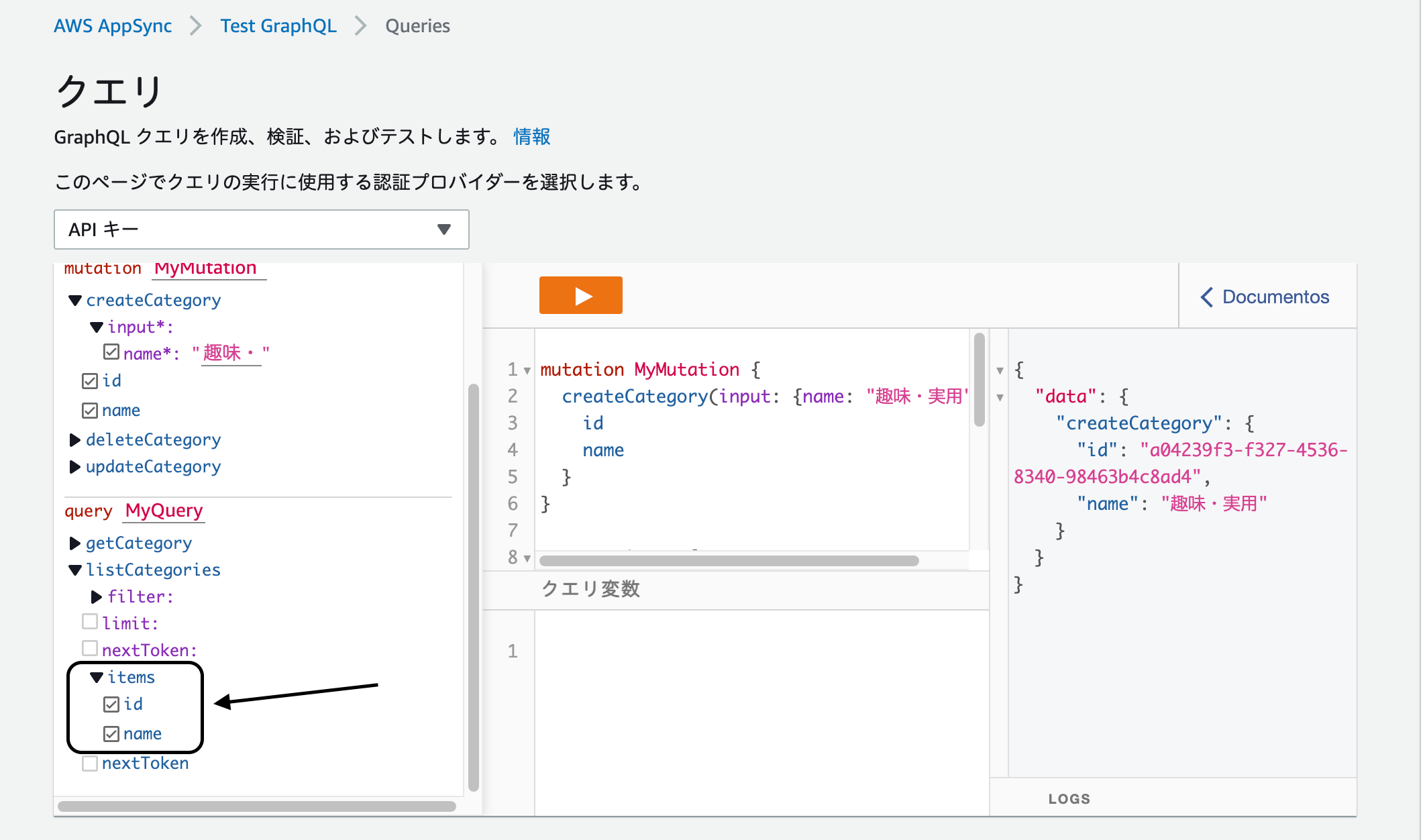
Task: Collapse the listCategories query
Action: click(75, 570)
